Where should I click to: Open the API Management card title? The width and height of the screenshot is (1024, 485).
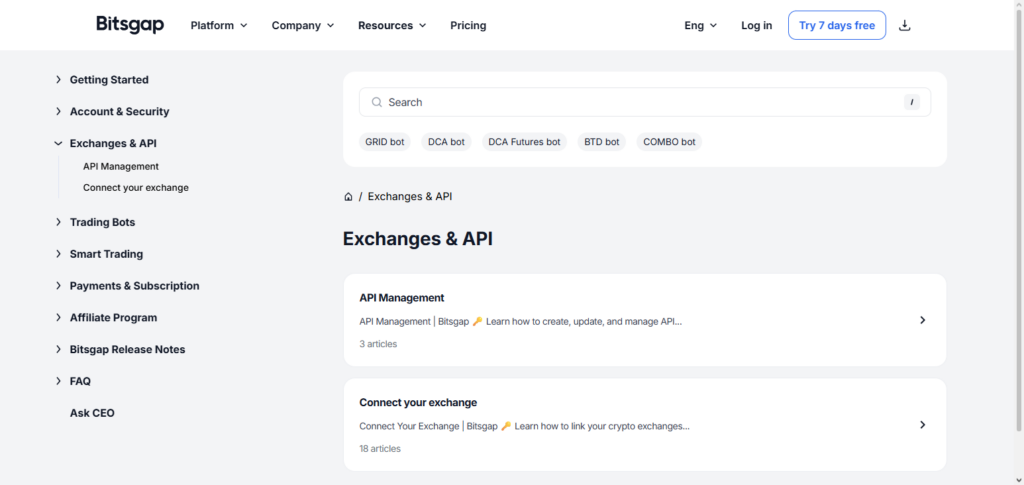402,298
